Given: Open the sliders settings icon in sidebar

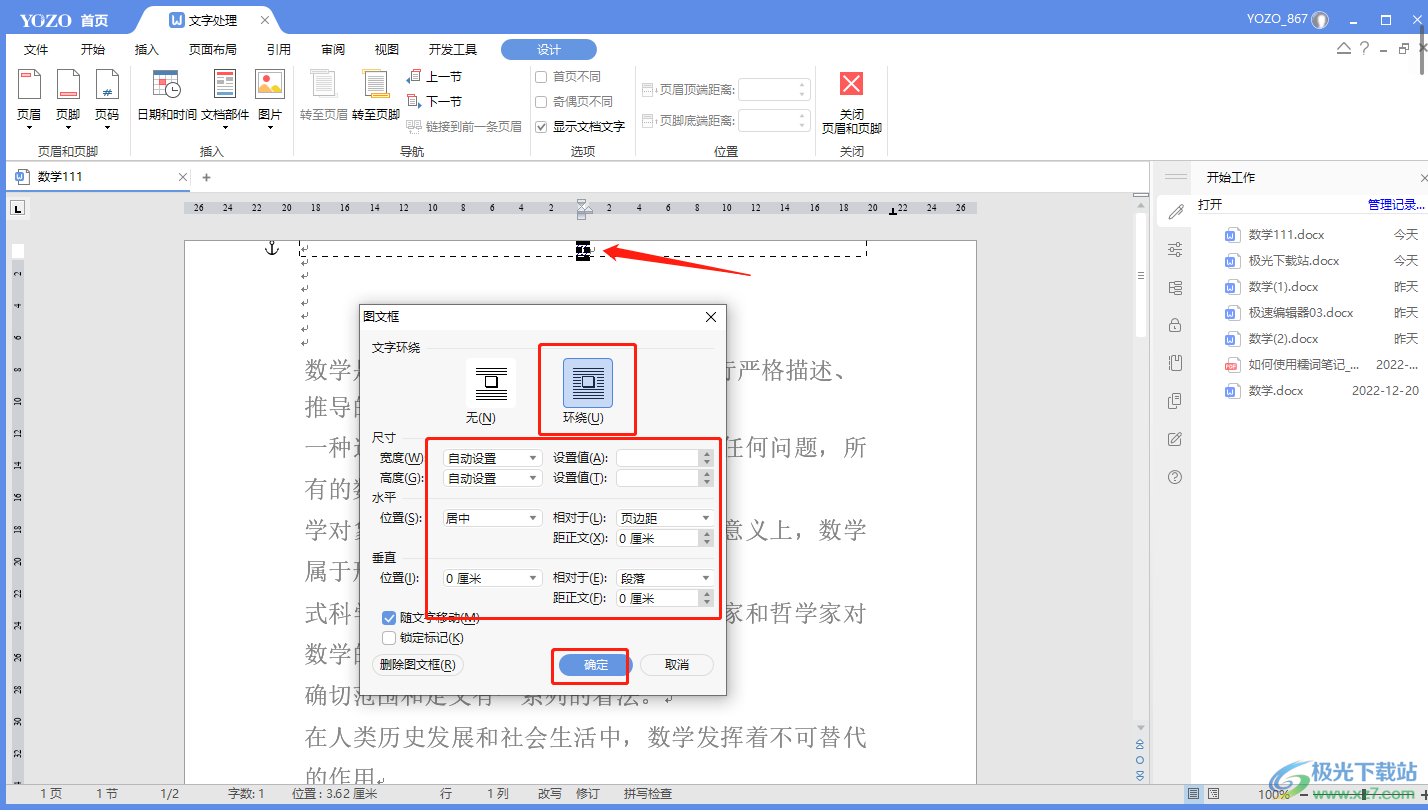Looking at the screenshot, I should tap(1175, 250).
